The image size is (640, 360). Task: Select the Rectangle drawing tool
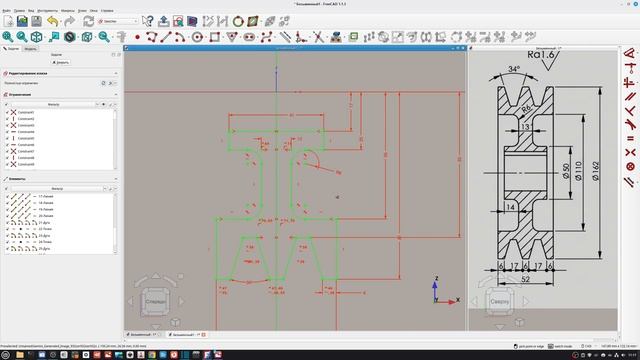pyautogui.click(x=215, y=37)
